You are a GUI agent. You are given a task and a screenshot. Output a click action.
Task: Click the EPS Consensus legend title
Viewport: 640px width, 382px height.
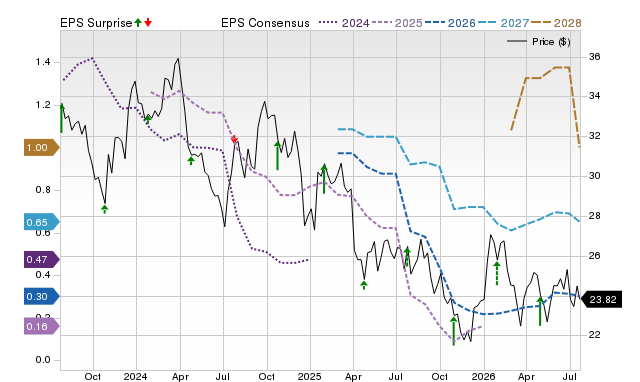tap(265, 23)
